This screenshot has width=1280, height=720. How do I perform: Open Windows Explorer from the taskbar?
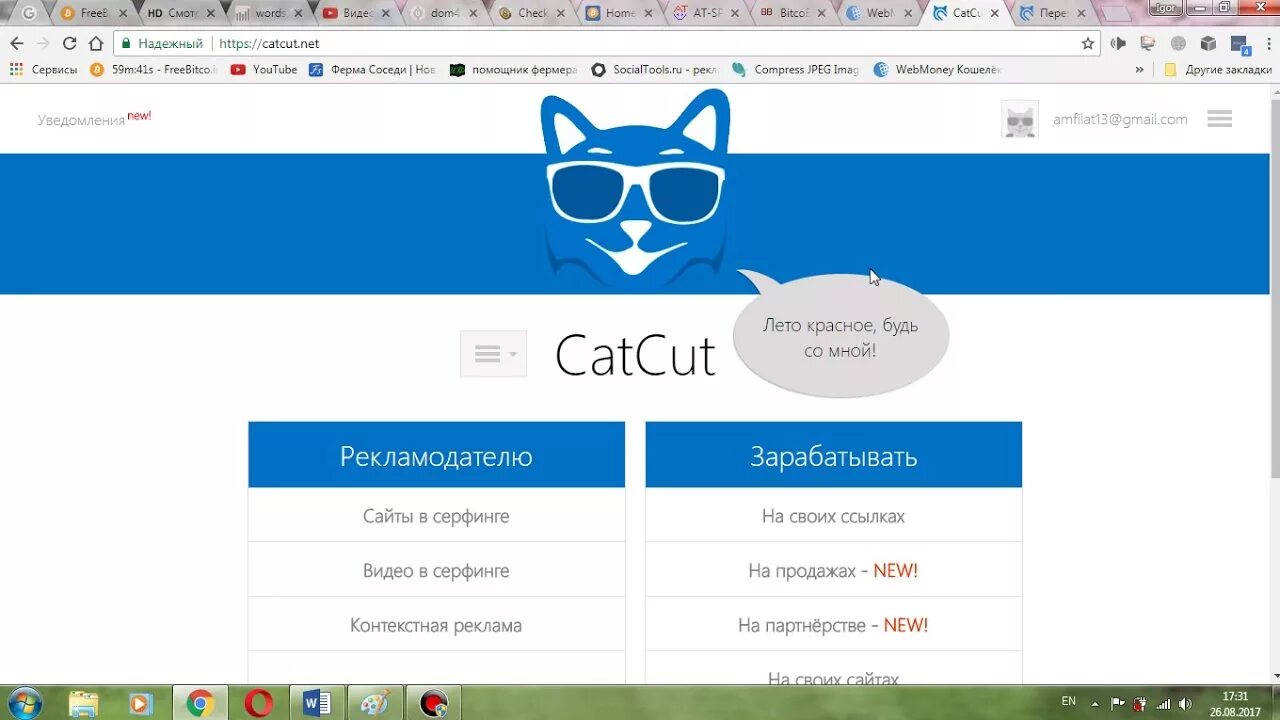point(85,703)
